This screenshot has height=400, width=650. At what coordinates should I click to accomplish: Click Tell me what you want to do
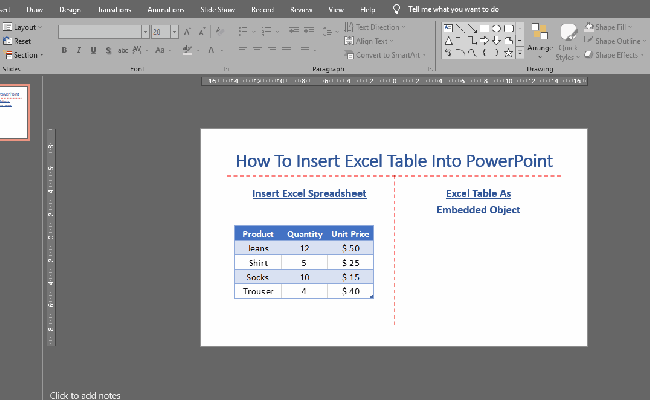point(453,9)
